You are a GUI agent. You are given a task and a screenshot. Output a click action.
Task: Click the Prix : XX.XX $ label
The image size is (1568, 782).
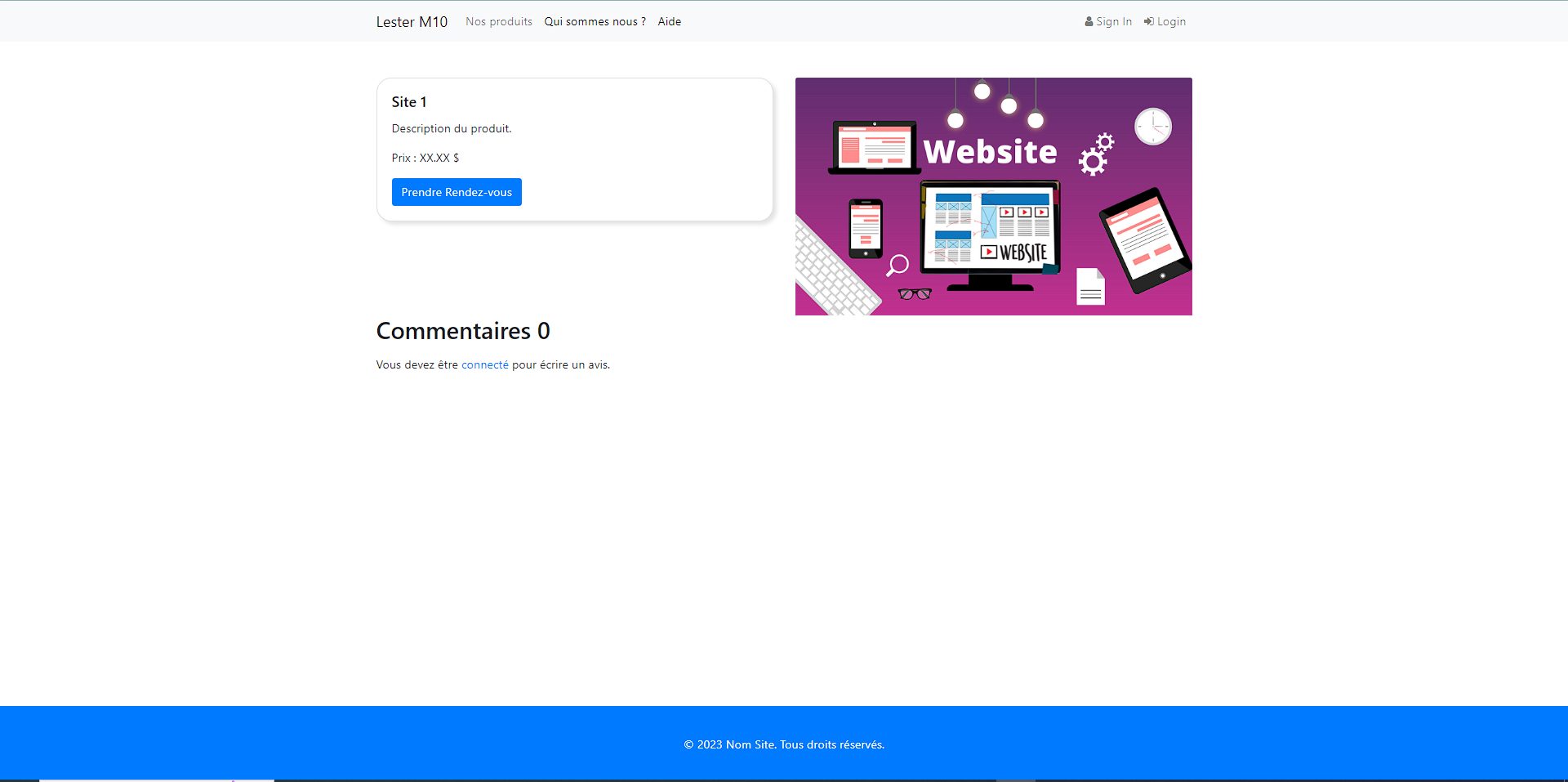pos(425,158)
